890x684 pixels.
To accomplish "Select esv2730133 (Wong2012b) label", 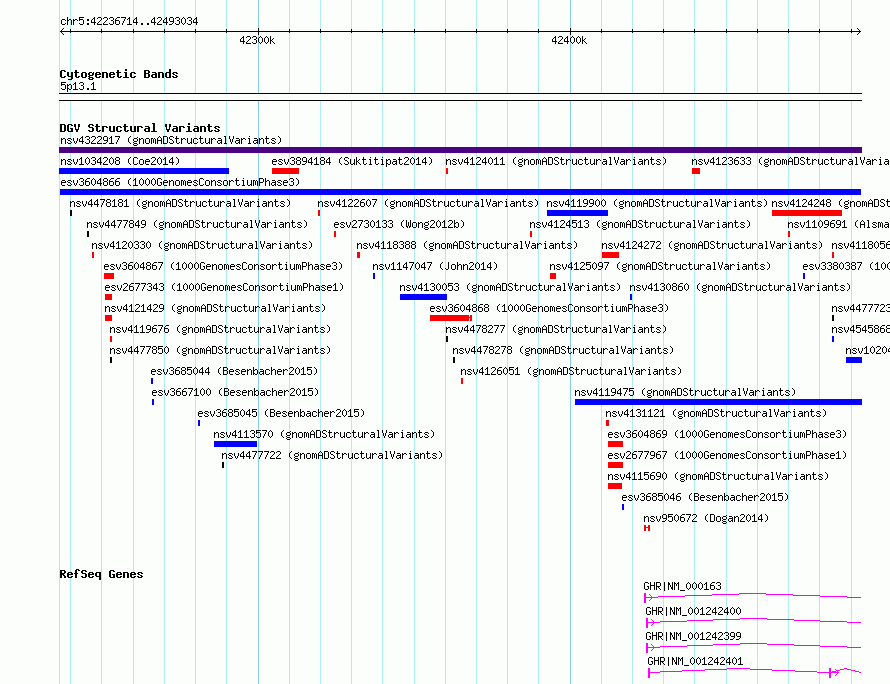I will click(x=399, y=224).
